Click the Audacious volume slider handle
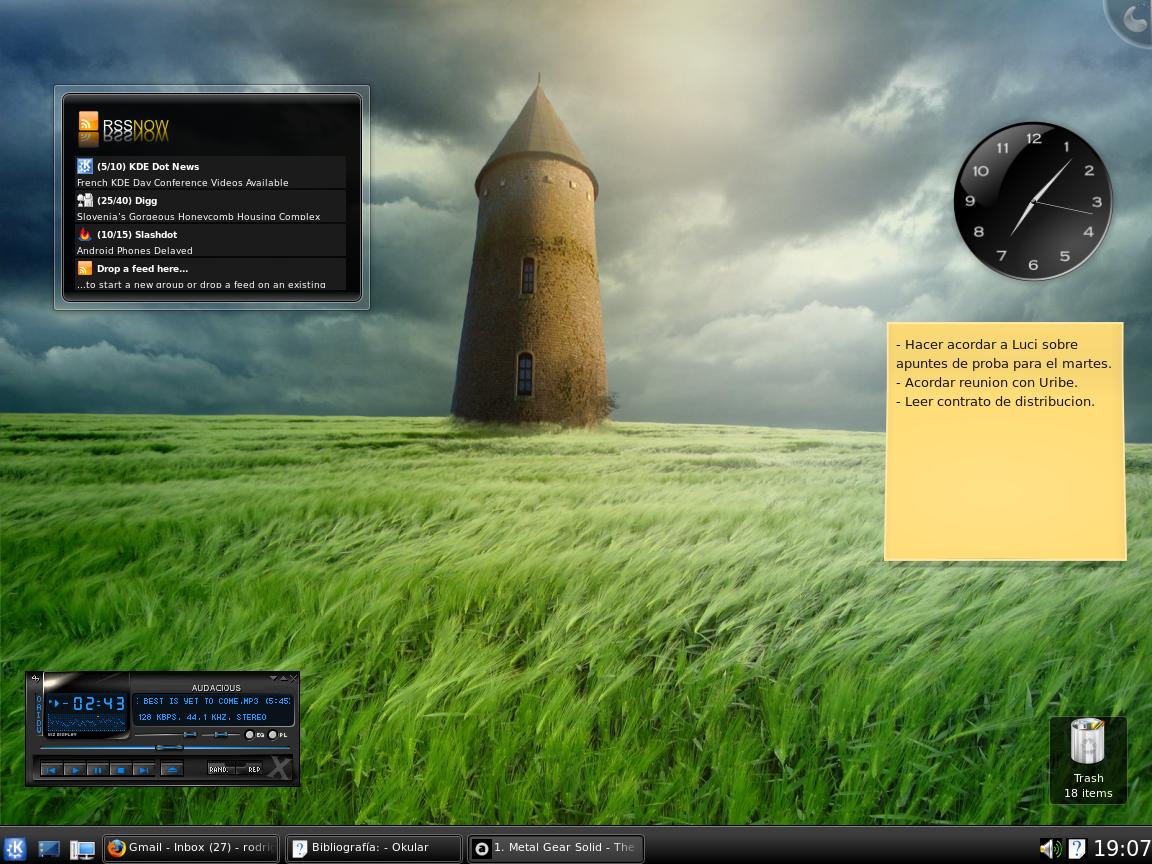Screen dimensions: 1152x864 click(x=190, y=735)
